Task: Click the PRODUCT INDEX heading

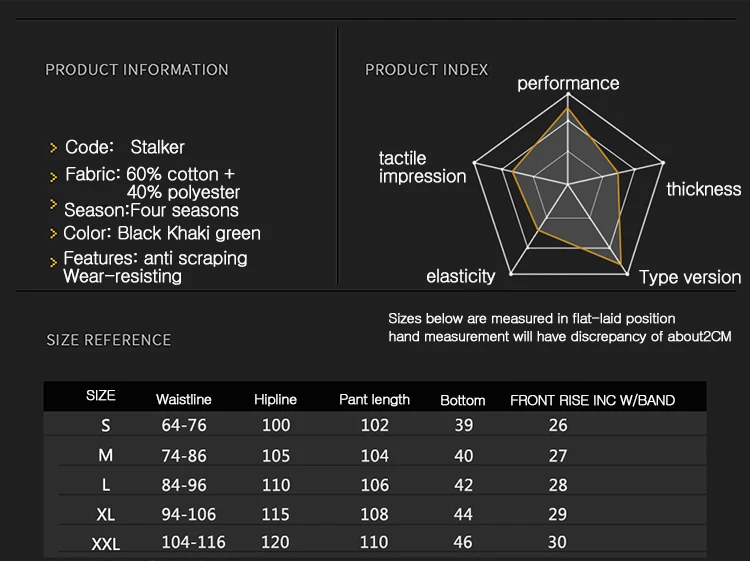Action: pos(427,70)
